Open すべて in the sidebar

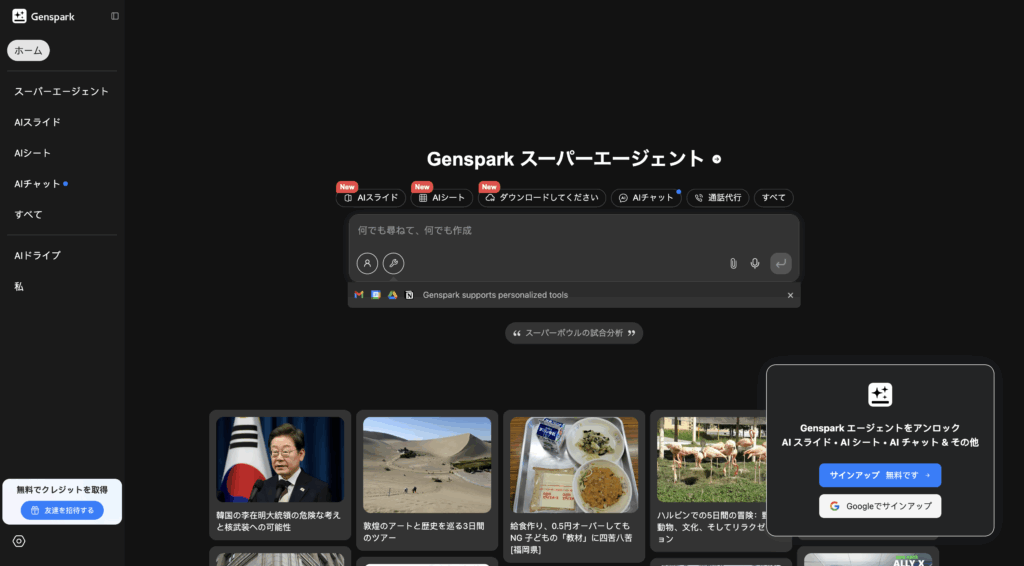[28, 214]
